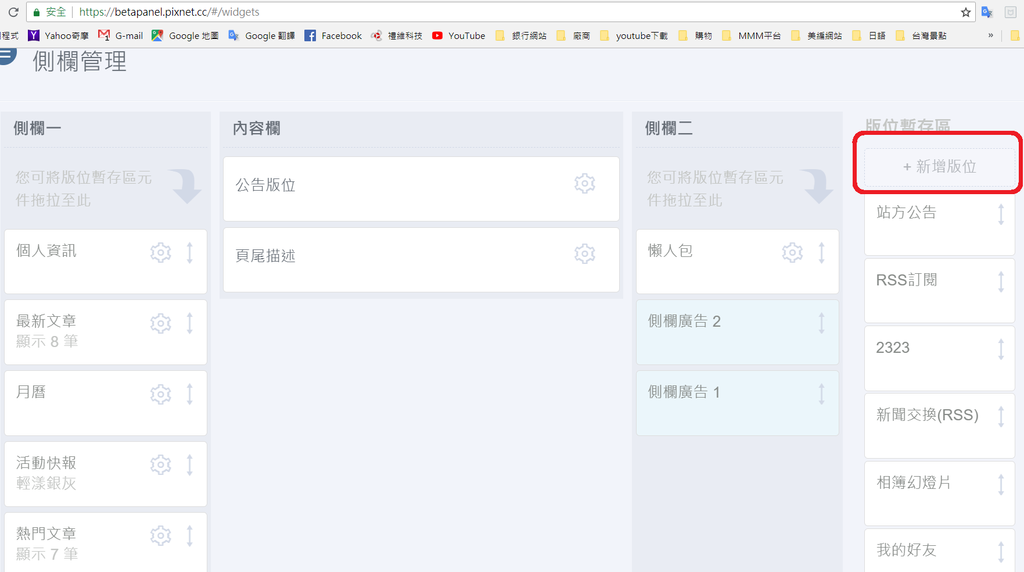Viewport: 1024px width, 572px height.
Task: Expand the 銀行網站 bookmark folder
Action: [x=521, y=35]
